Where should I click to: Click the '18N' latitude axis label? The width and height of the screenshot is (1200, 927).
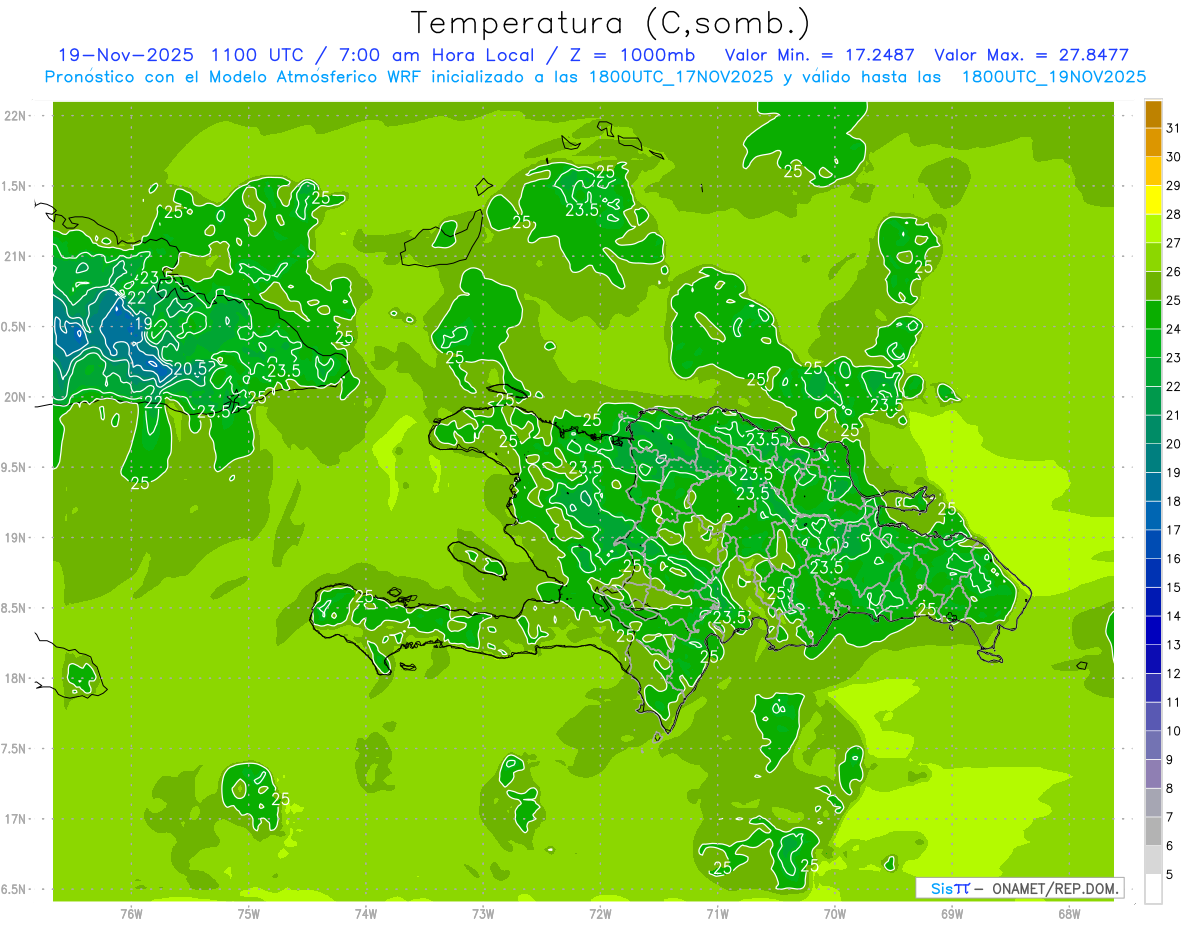pyautogui.click(x=15, y=679)
